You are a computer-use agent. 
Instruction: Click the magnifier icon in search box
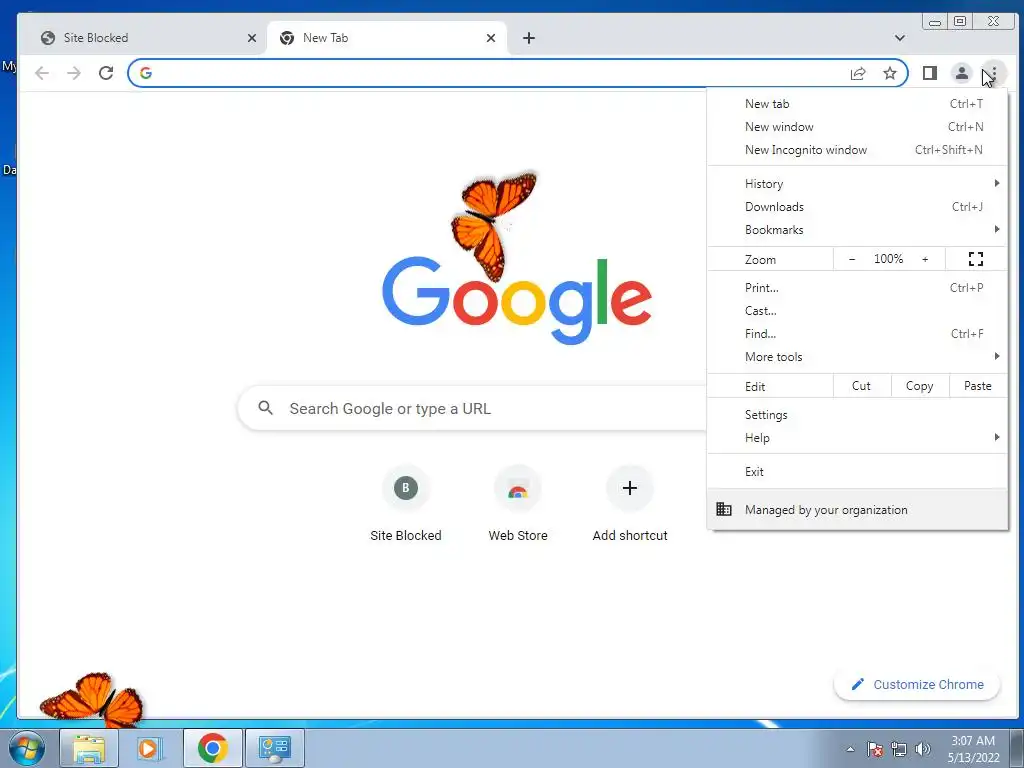(x=265, y=408)
